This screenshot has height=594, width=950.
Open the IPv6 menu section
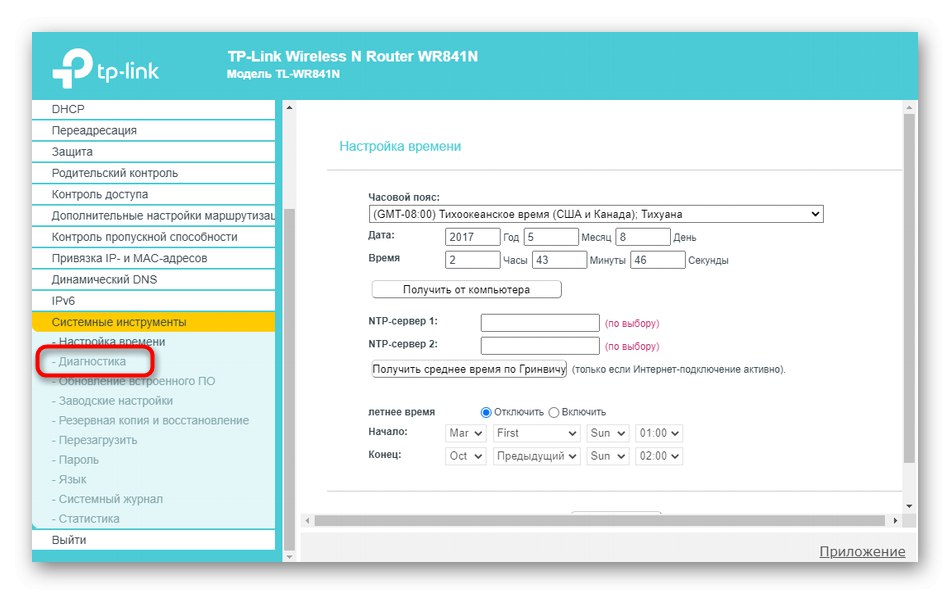pos(153,300)
